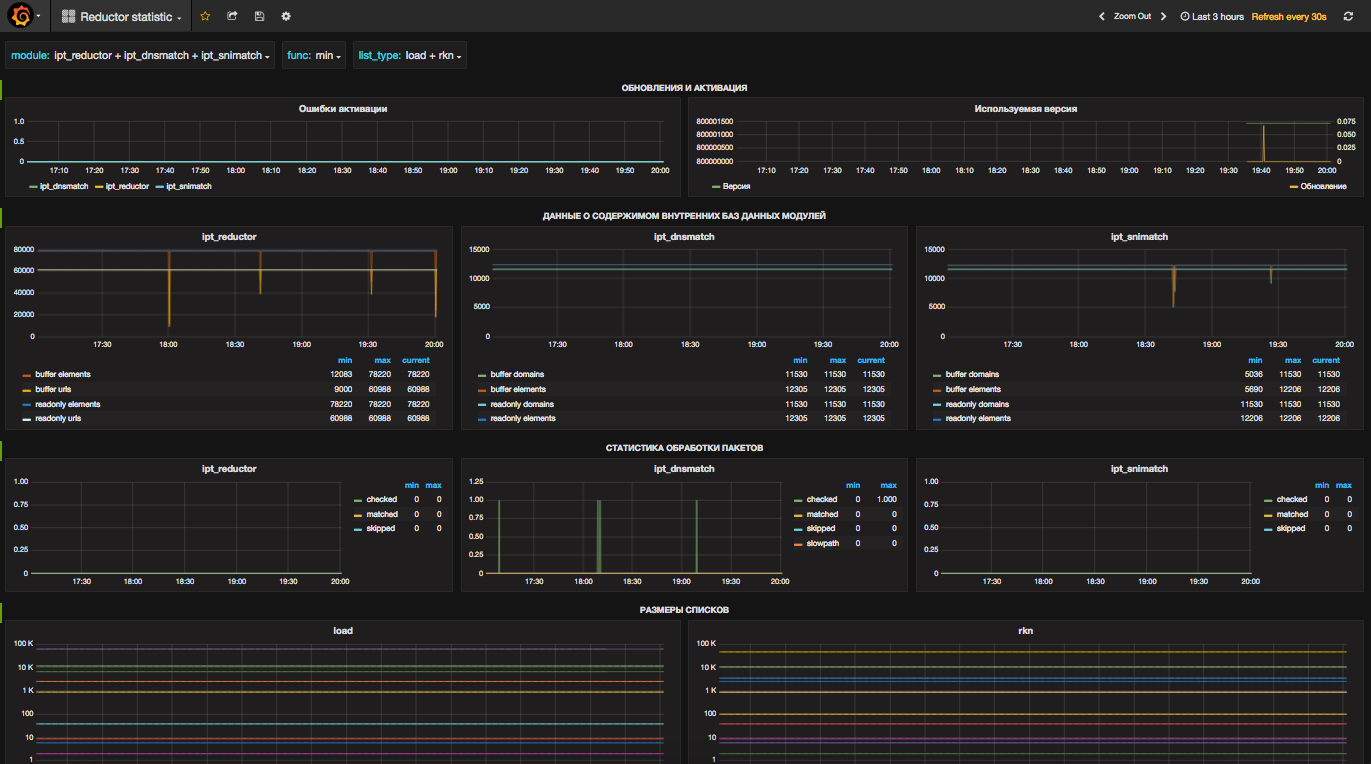Open list_type load + rkn dropdown

pos(409,56)
